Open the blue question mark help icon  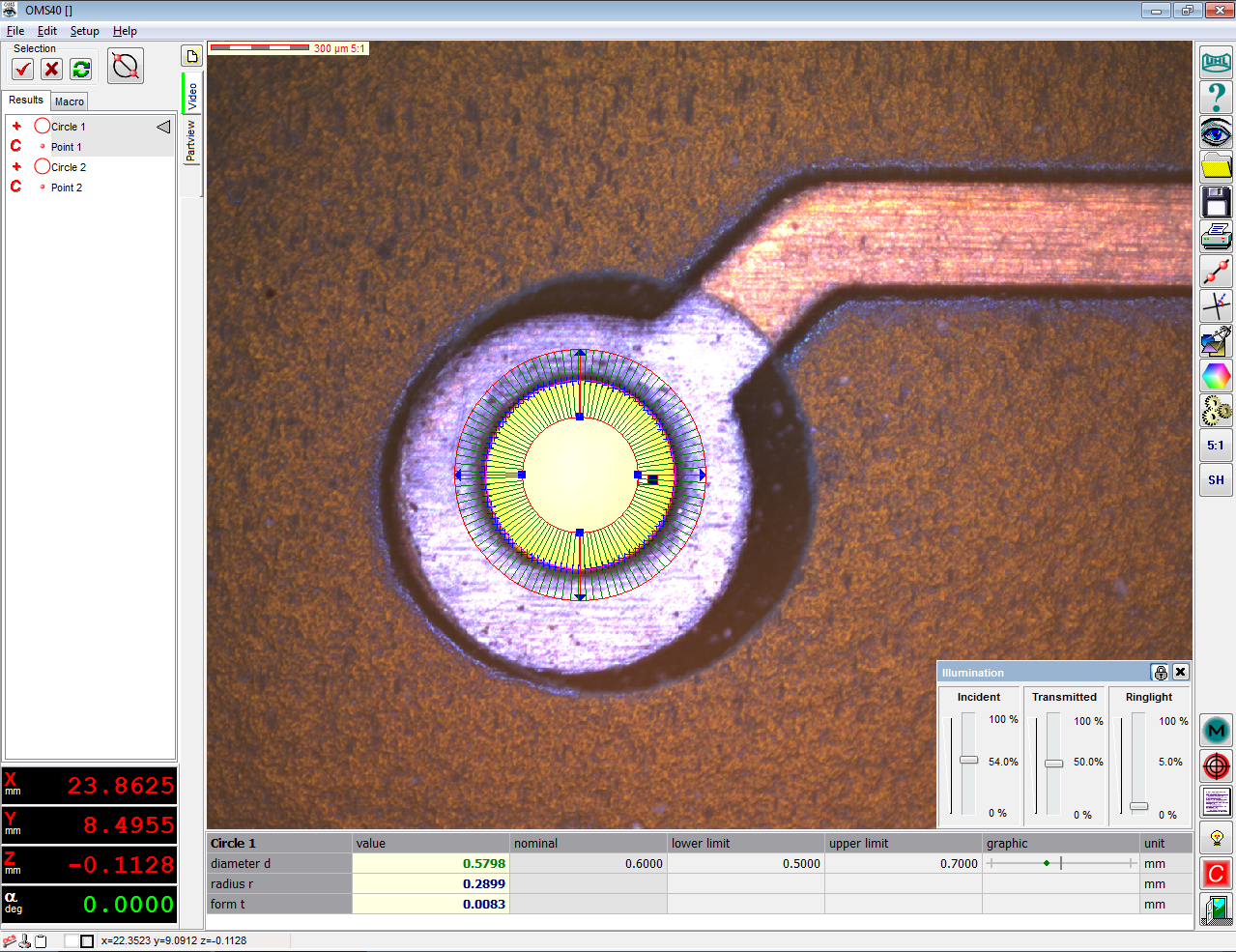[x=1216, y=98]
